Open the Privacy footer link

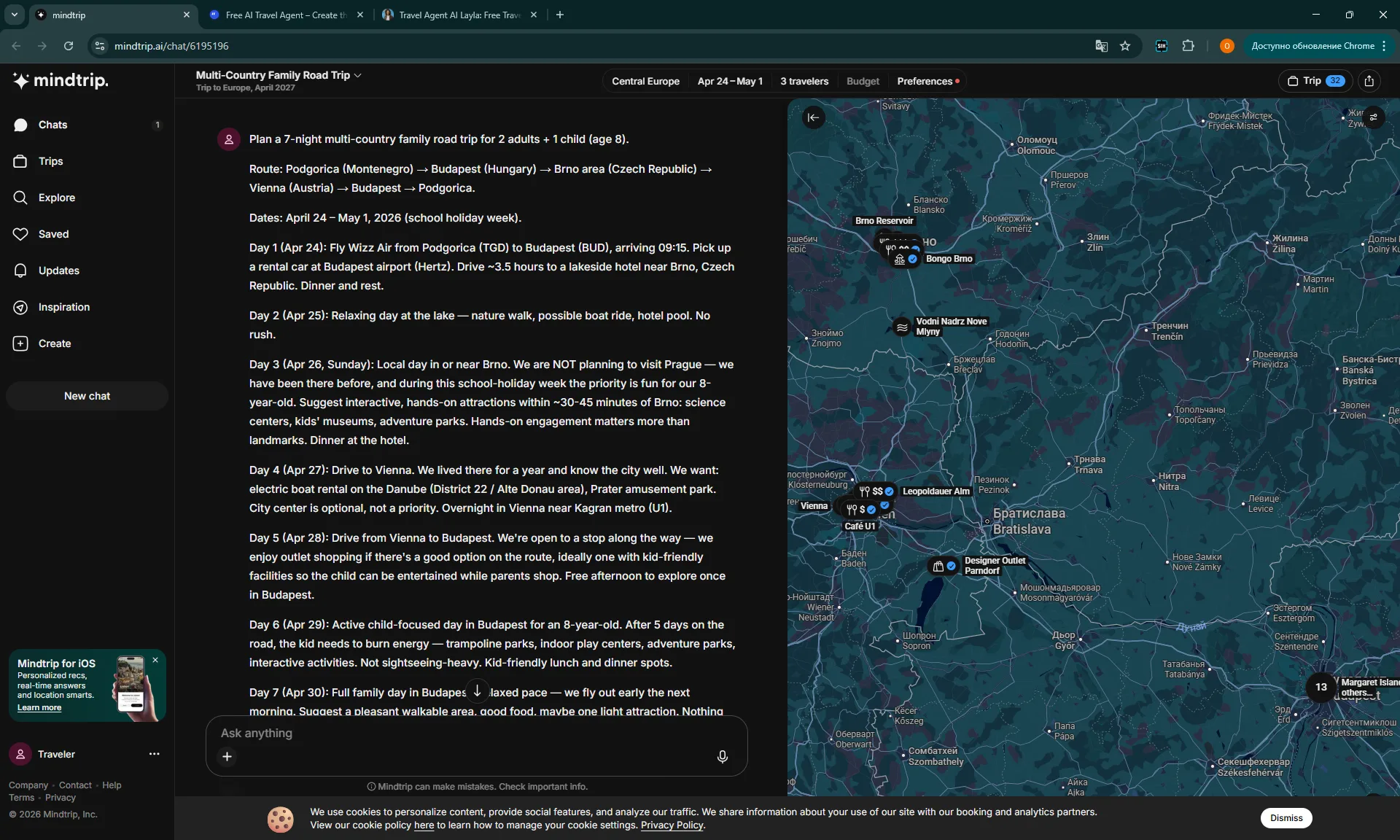(61, 798)
